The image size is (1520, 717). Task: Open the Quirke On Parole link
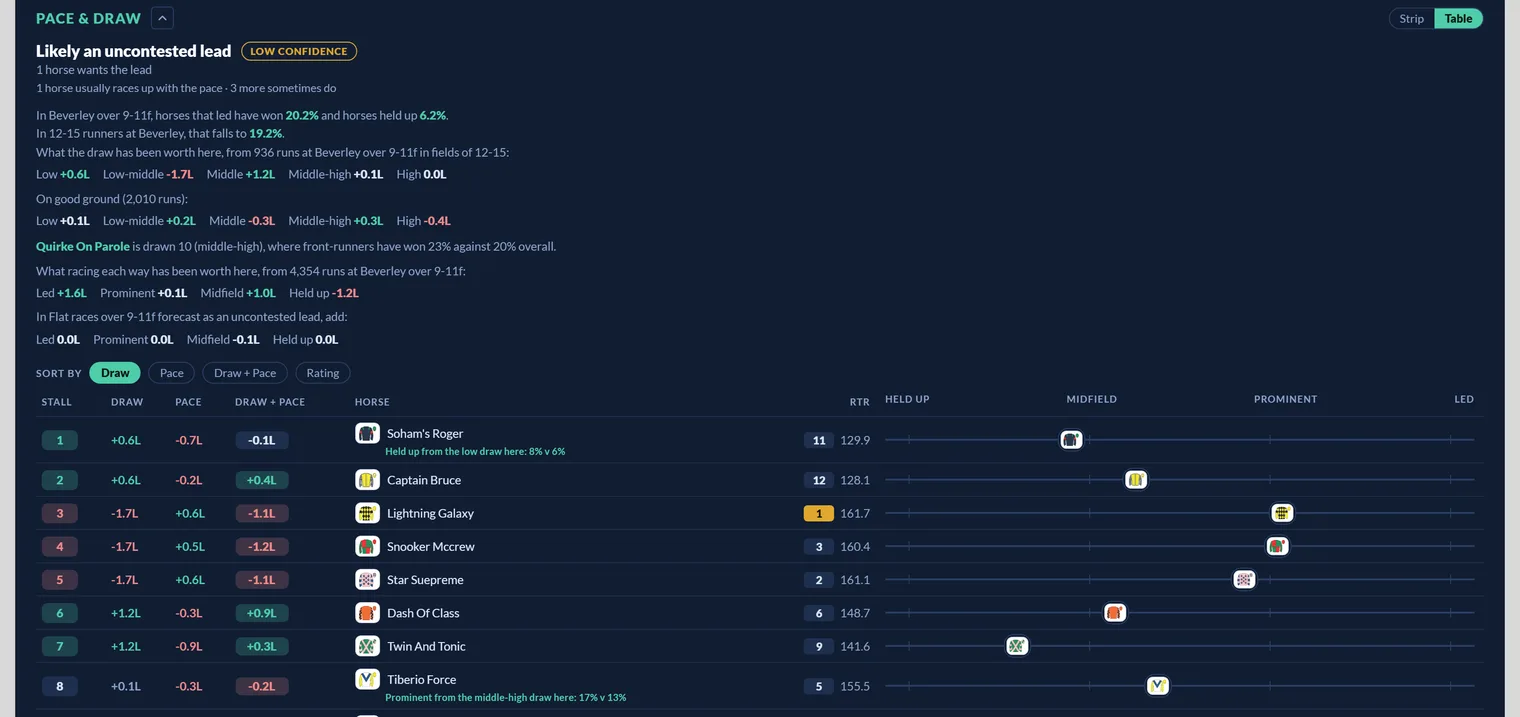point(83,246)
